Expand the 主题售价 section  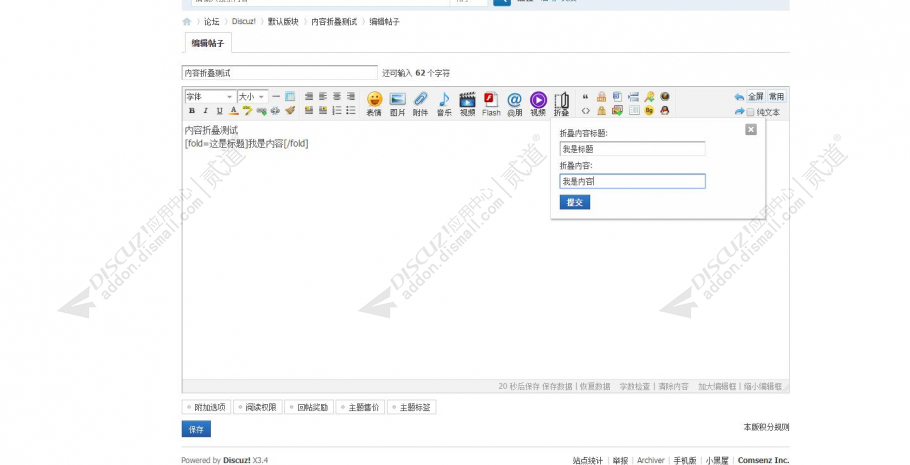point(360,408)
